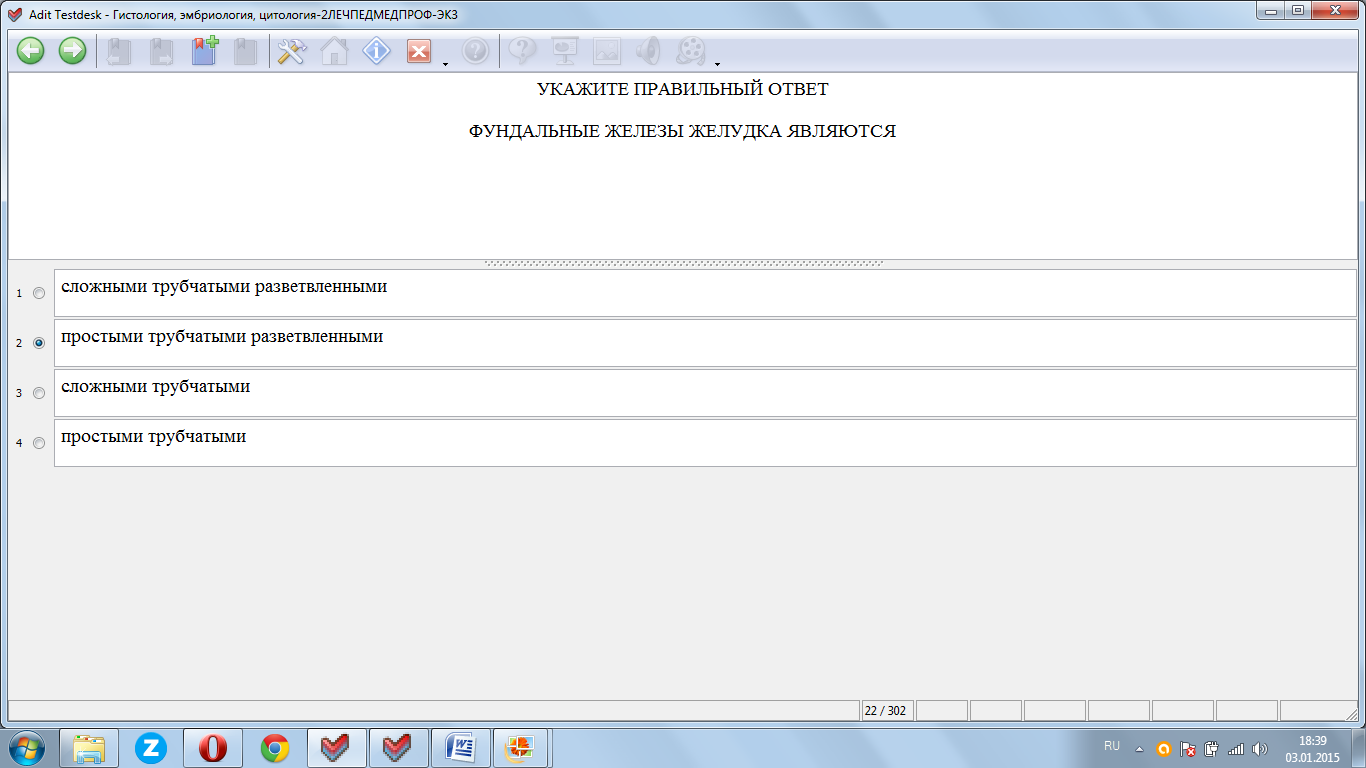Open the blue diamond info icon
The height and width of the screenshot is (768, 1366).
376,51
